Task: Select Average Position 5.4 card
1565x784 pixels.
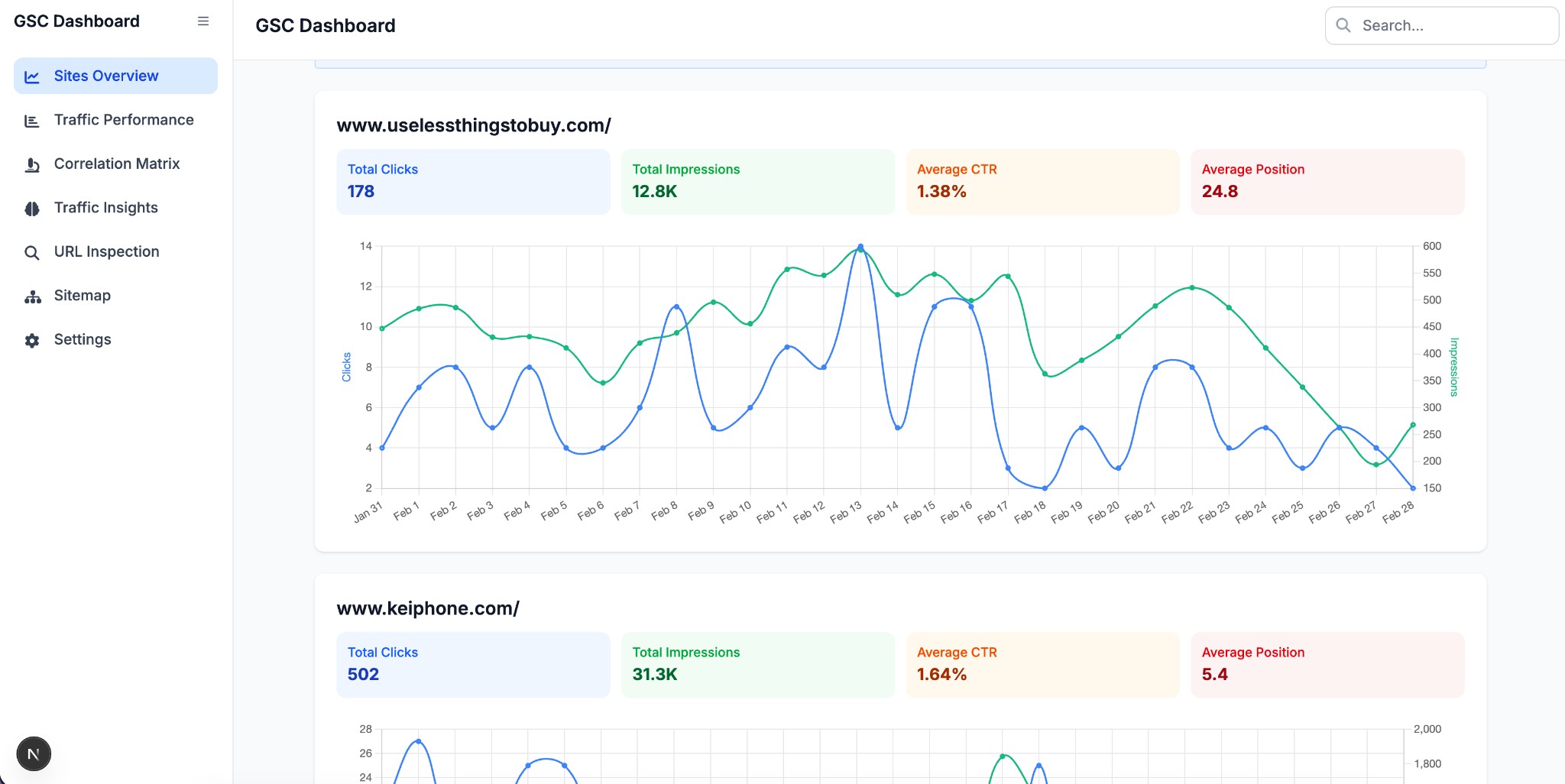Action: point(1327,665)
